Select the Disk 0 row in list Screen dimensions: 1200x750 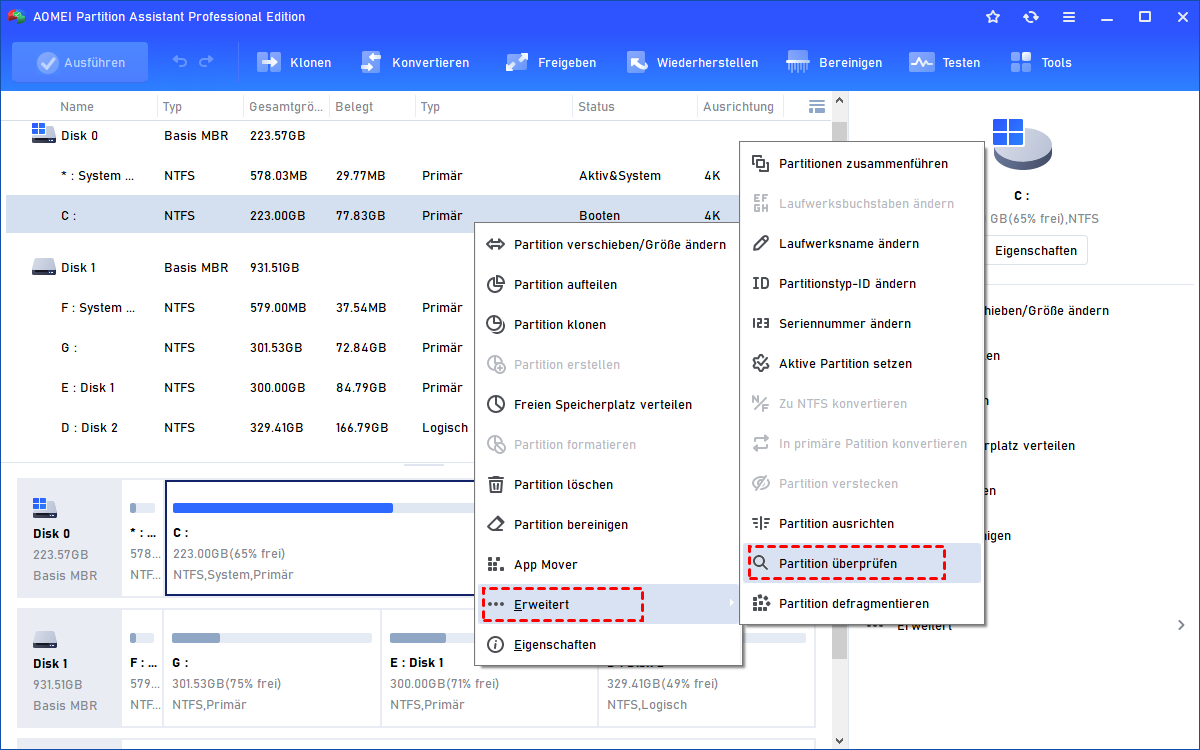(418, 135)
